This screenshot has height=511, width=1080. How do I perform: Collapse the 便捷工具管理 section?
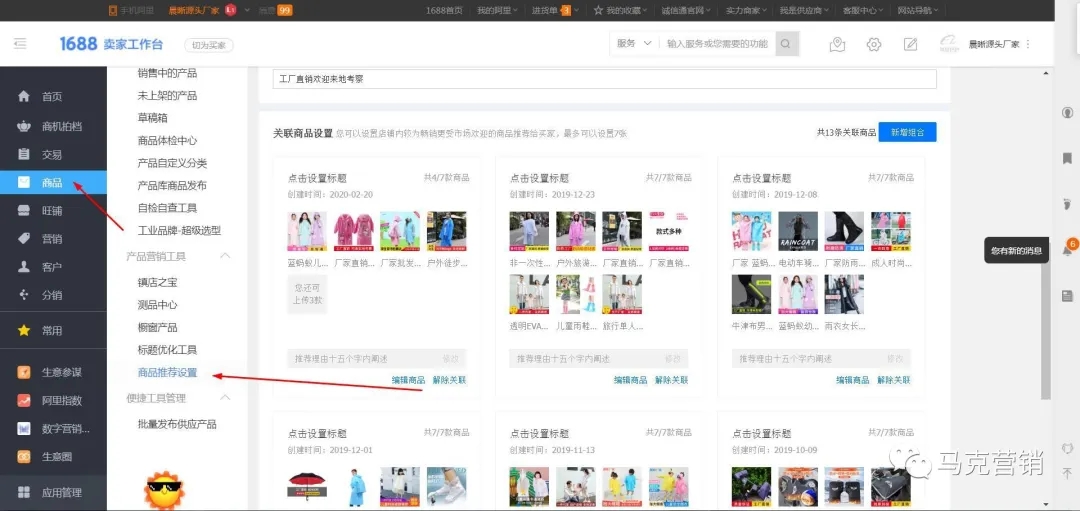(x=225, y=398)
